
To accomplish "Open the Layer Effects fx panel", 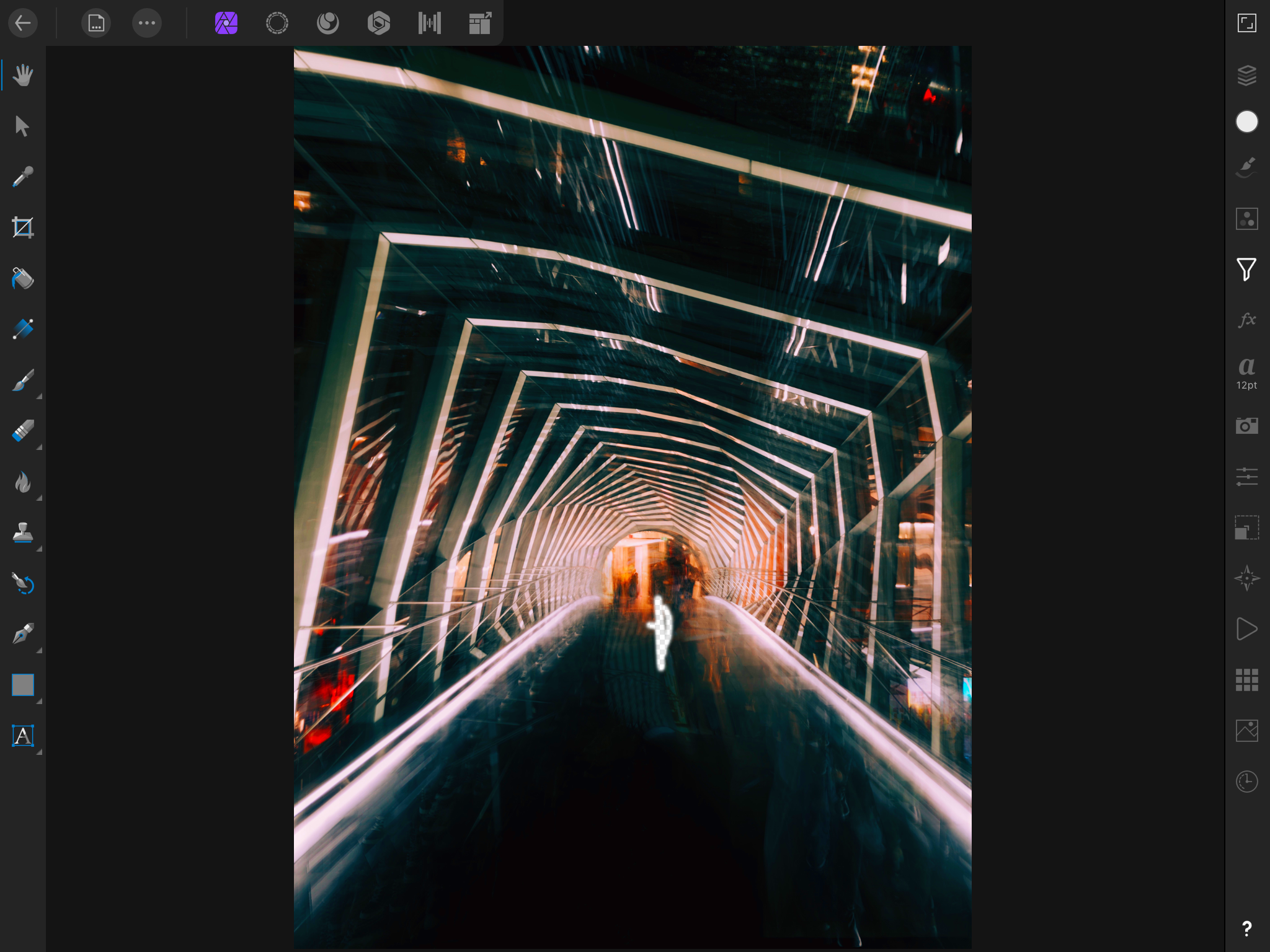I will (1246, 320).
